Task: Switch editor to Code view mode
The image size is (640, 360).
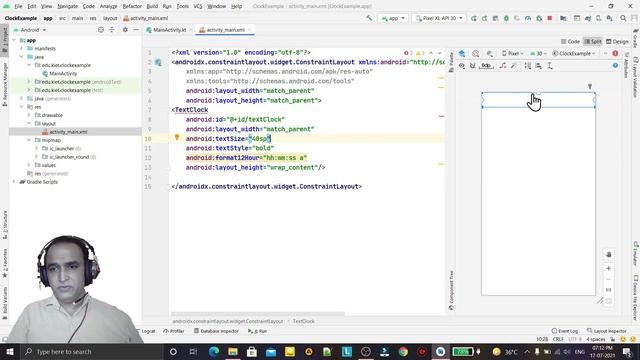Action: coord(570,42)
